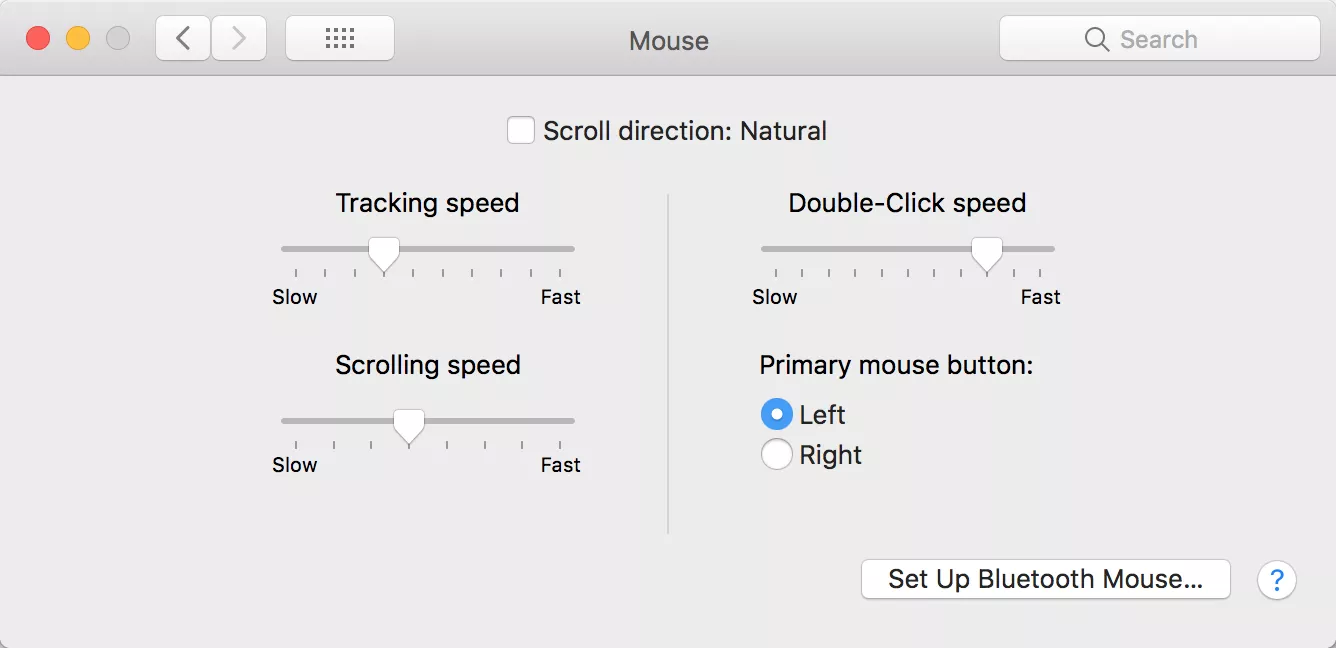Click the magnifying glass search icon
This screenshot has height=648, width=1336.
coord(1097,40)
